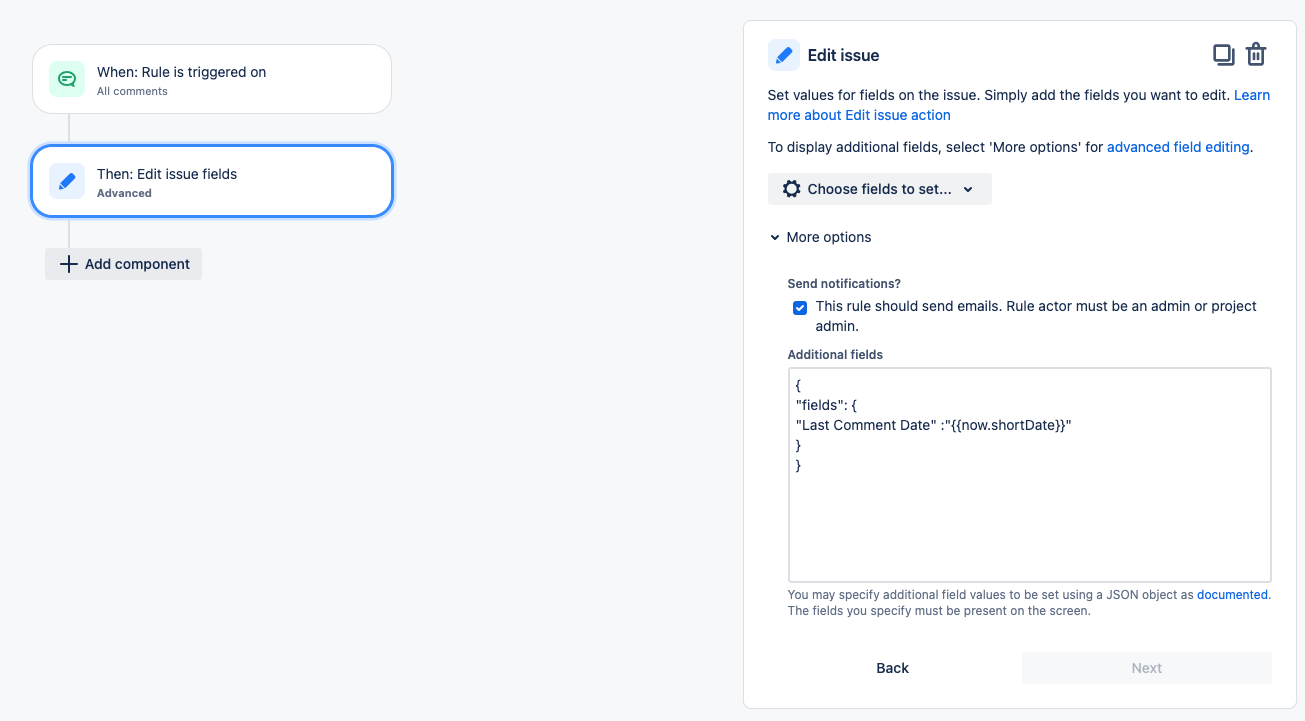Click the pencil icon beside Edit issue title

(x=784, y=55)
